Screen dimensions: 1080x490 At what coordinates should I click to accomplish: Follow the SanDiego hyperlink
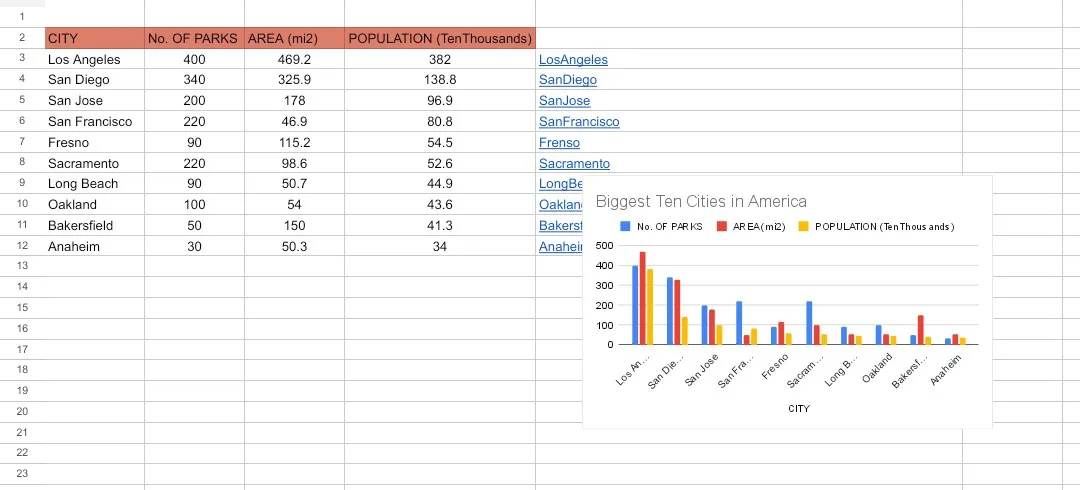[567, 80]
